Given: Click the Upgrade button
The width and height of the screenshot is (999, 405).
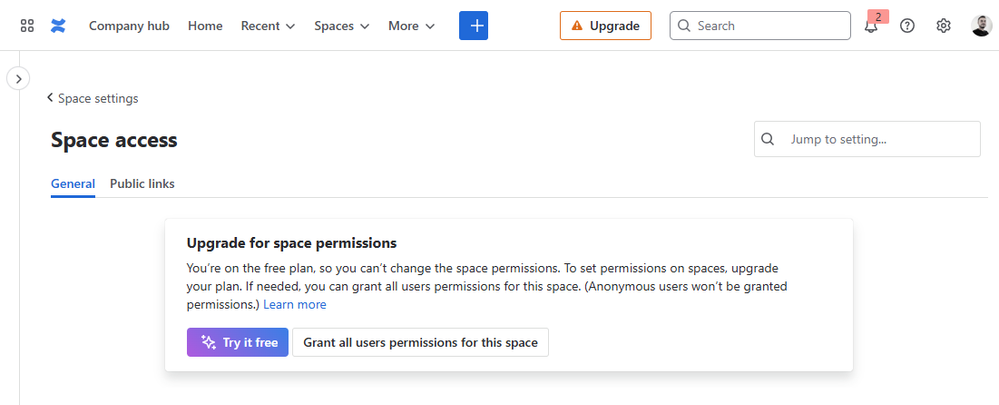Looking at the screenshot, I should coord(605,25).
